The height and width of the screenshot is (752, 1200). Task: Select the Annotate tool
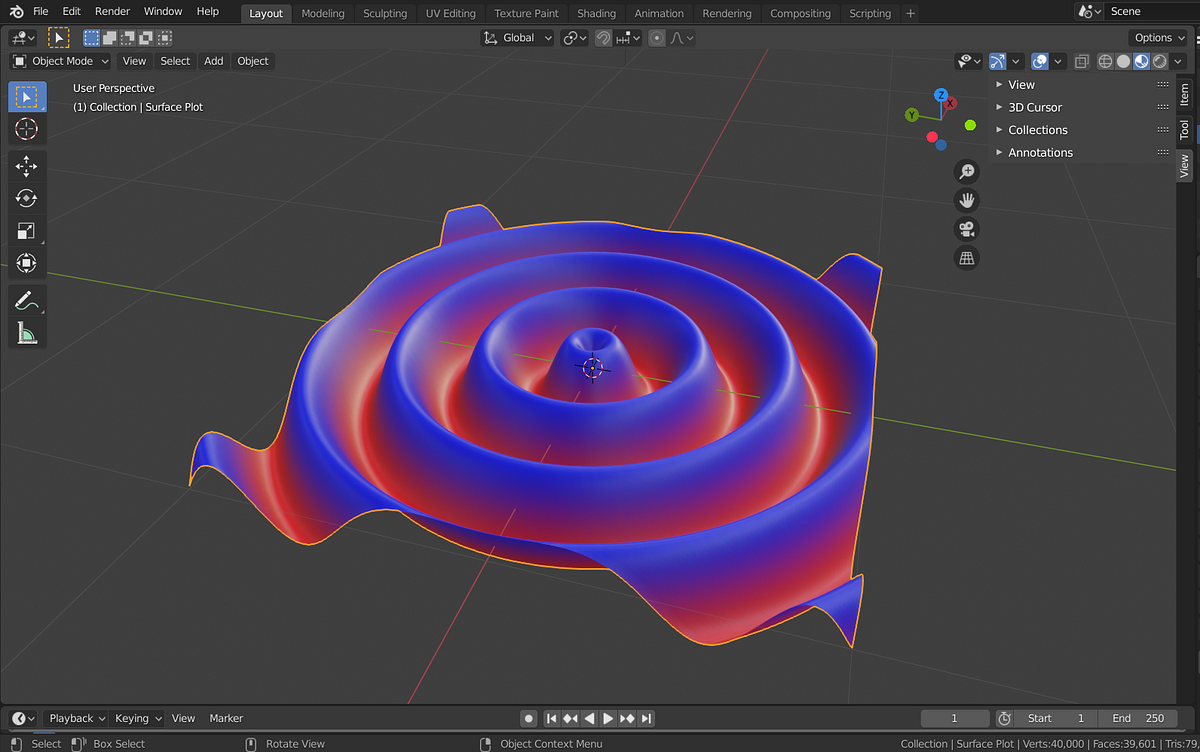pyautogui.click(x=27, y=300)
